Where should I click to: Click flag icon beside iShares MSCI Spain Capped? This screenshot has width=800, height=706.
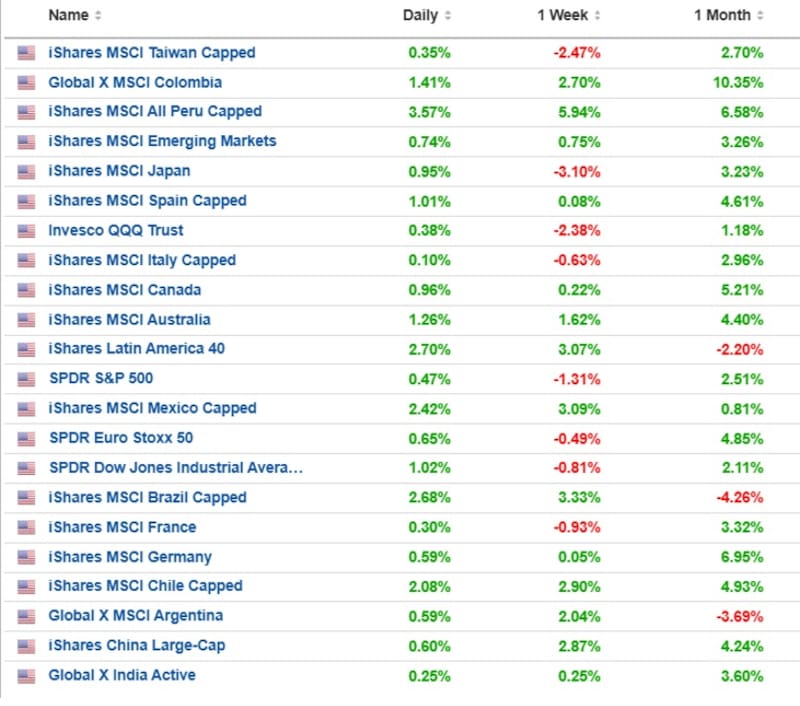(26, 201)
